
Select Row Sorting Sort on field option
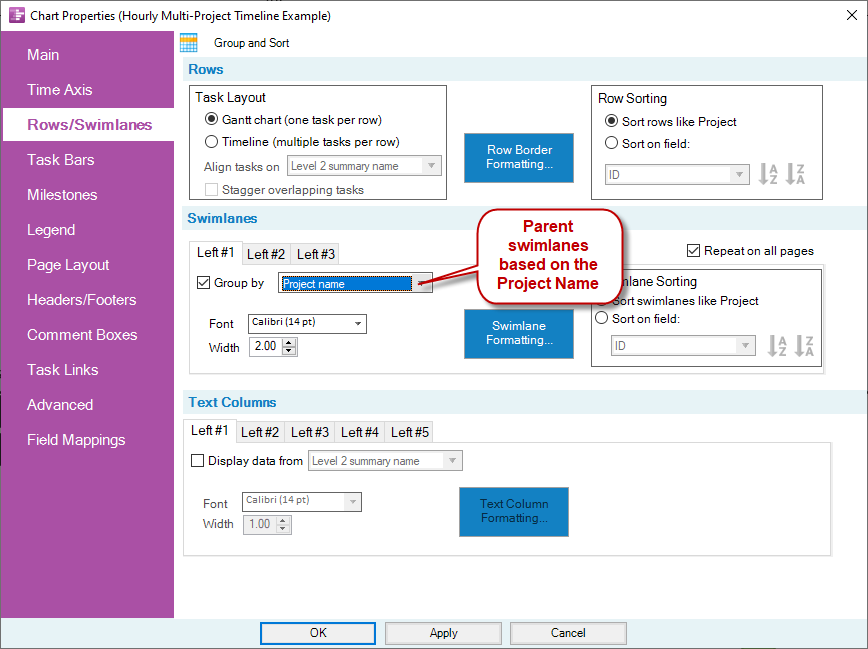pos(611,143)
